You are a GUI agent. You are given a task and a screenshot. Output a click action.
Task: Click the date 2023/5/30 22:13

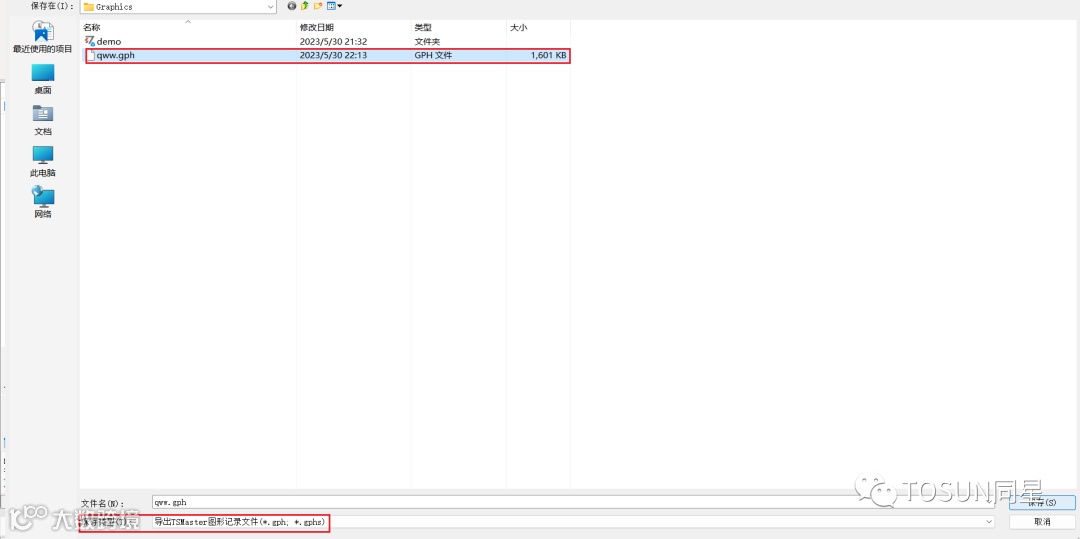(333, 56)
